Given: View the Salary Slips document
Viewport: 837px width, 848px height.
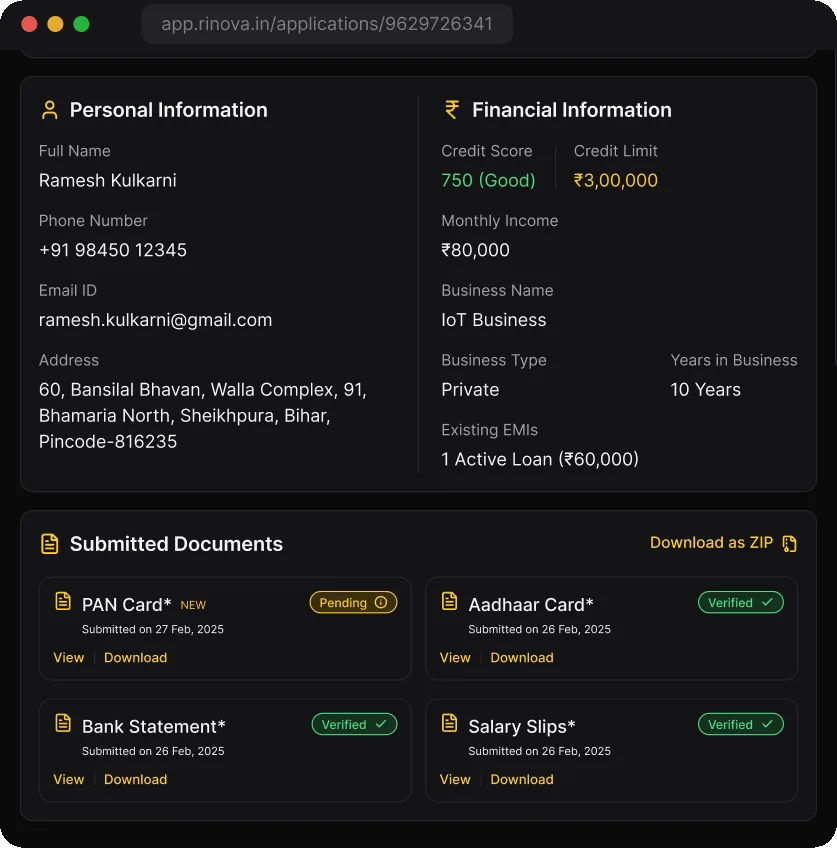Looking at the screenshot, I should 455,779.
